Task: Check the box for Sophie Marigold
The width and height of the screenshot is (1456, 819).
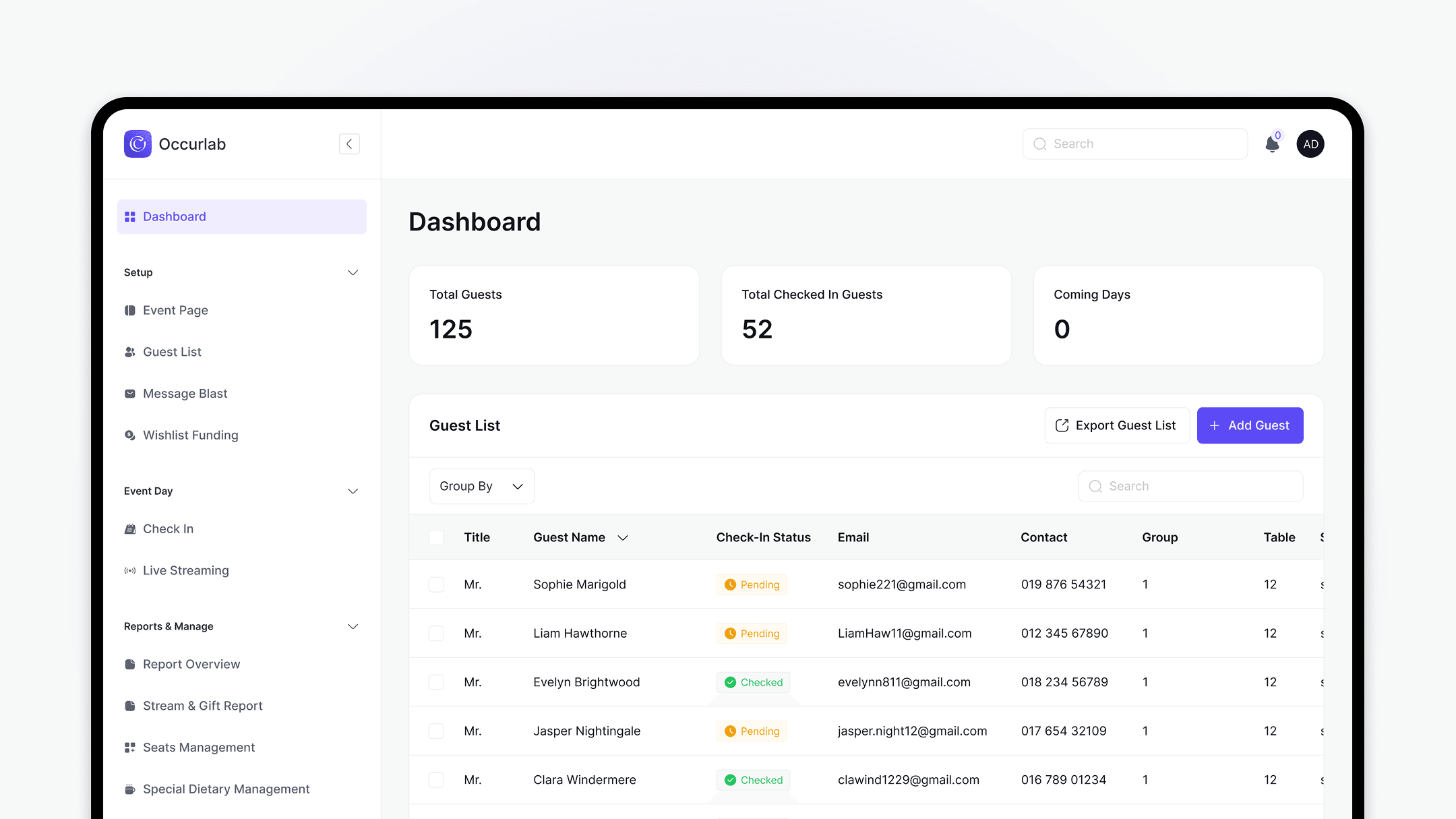Action: pyautogui.click(x=436, y=584)
